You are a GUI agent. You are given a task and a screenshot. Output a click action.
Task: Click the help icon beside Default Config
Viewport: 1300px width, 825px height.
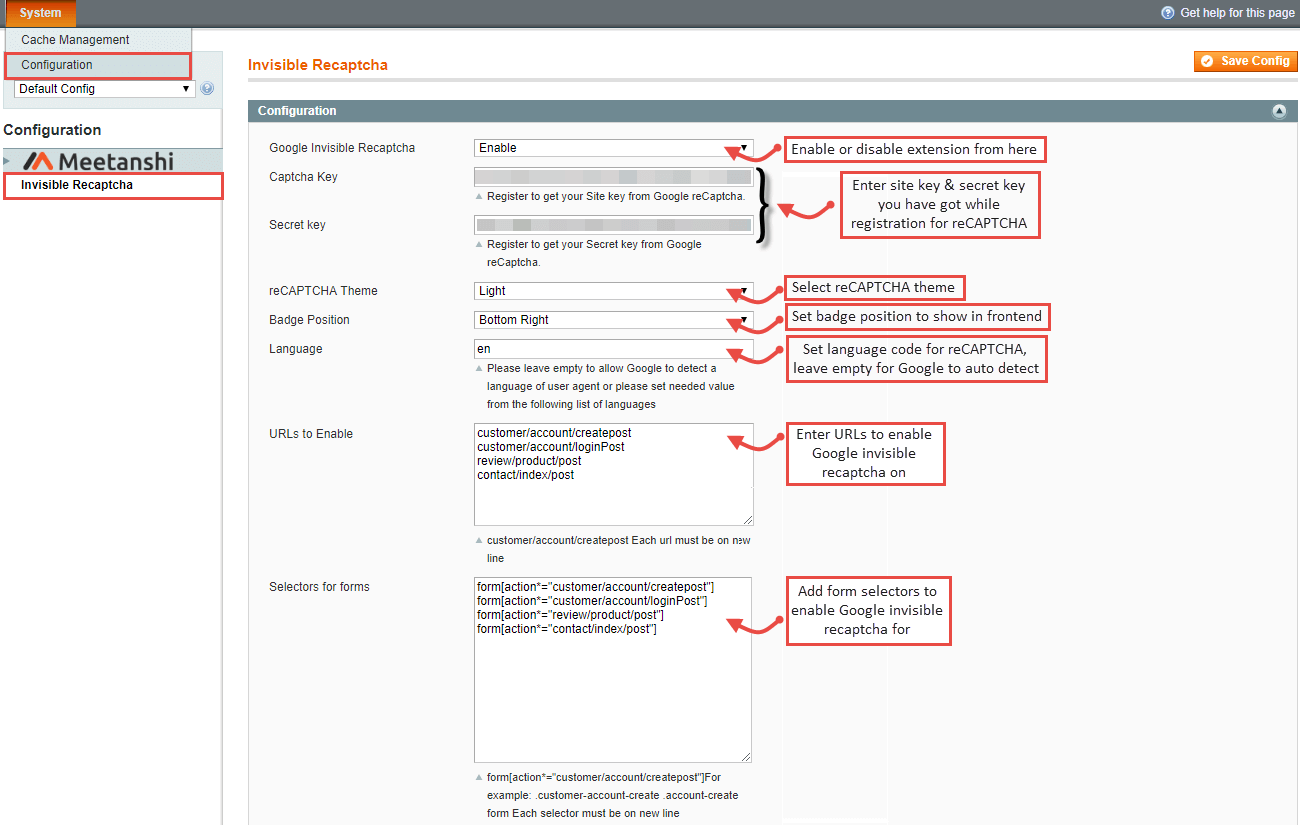click(207, 89)
